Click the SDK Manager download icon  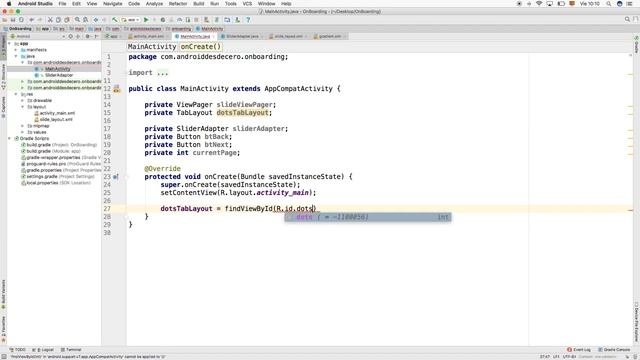click(x=237, y=20)
